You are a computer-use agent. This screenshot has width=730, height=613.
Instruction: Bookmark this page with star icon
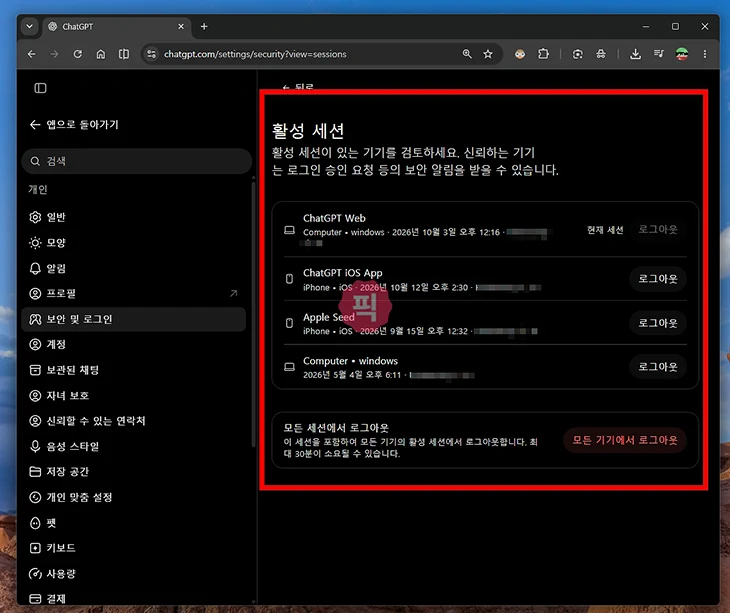coord(488,54)
